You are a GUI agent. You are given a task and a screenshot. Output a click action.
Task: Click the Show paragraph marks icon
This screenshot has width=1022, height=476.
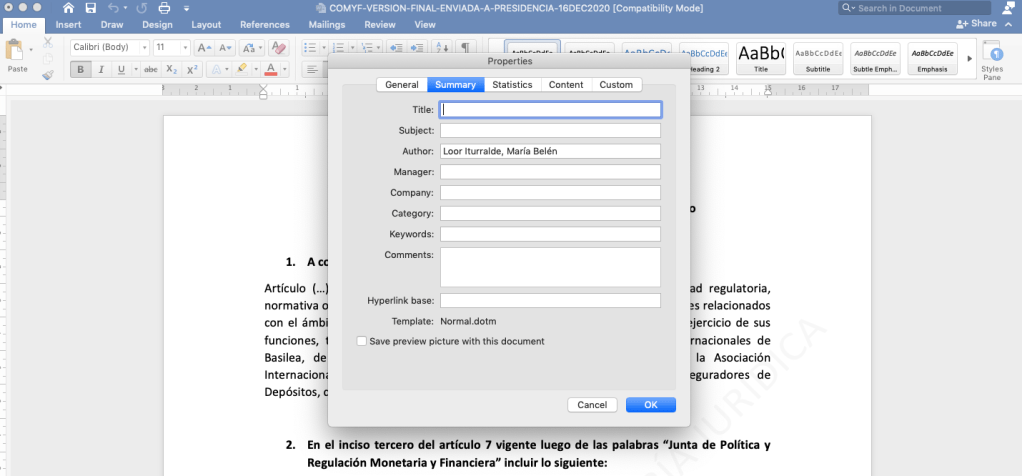click(x=465, y=48)
